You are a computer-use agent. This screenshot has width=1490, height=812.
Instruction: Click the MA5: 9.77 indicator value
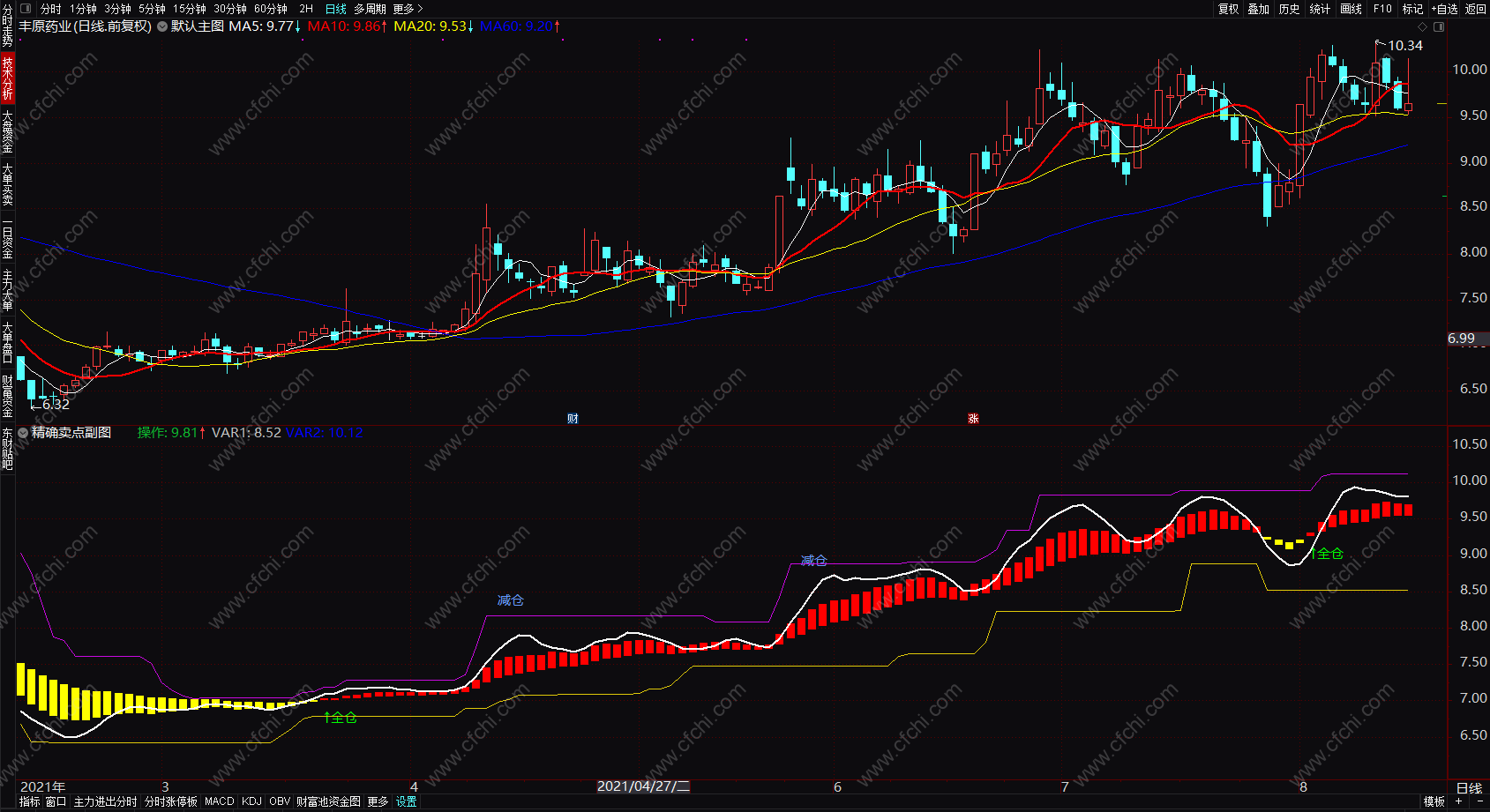[265, 26]
